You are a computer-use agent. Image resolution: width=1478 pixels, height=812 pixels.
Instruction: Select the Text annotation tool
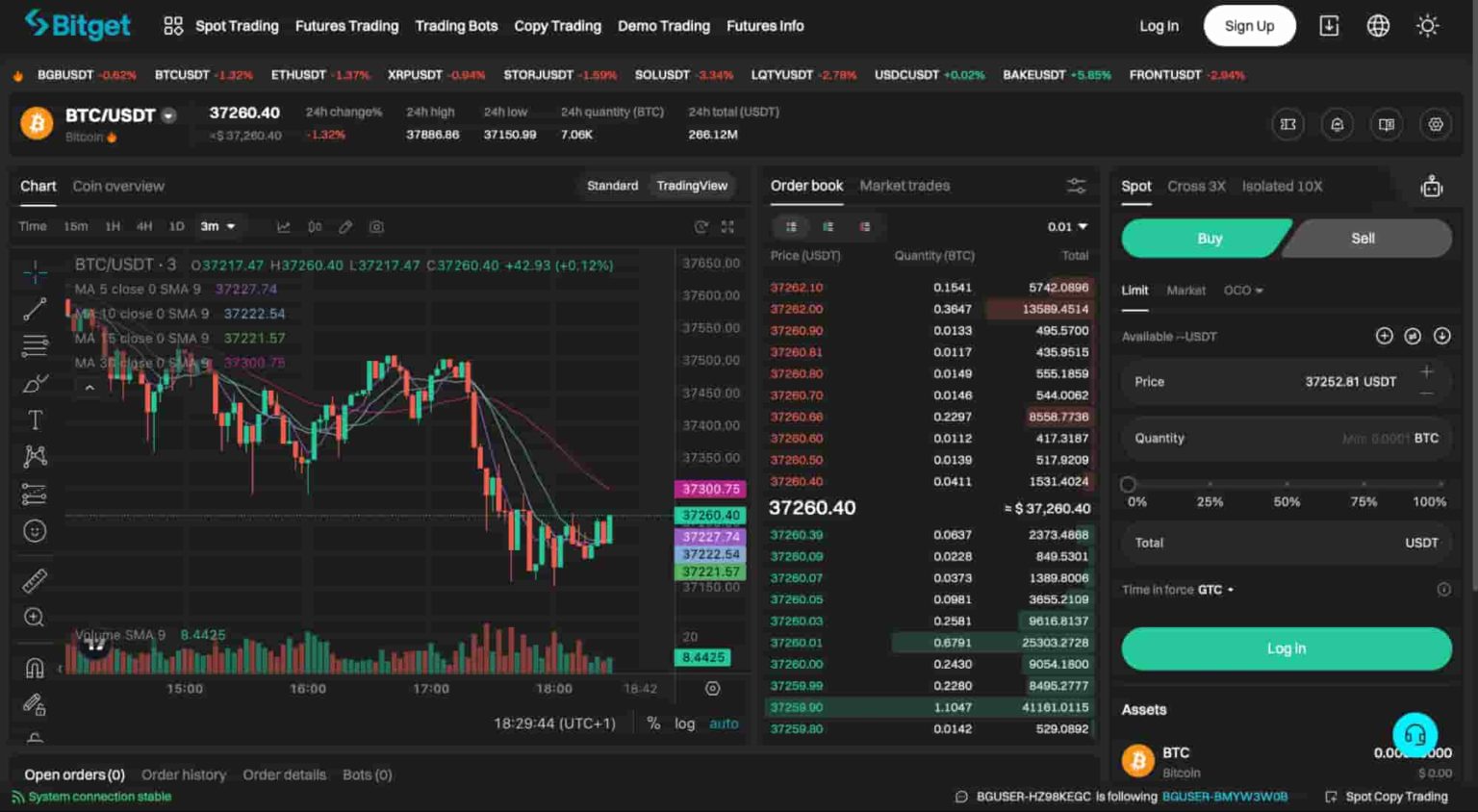(34, 419)
